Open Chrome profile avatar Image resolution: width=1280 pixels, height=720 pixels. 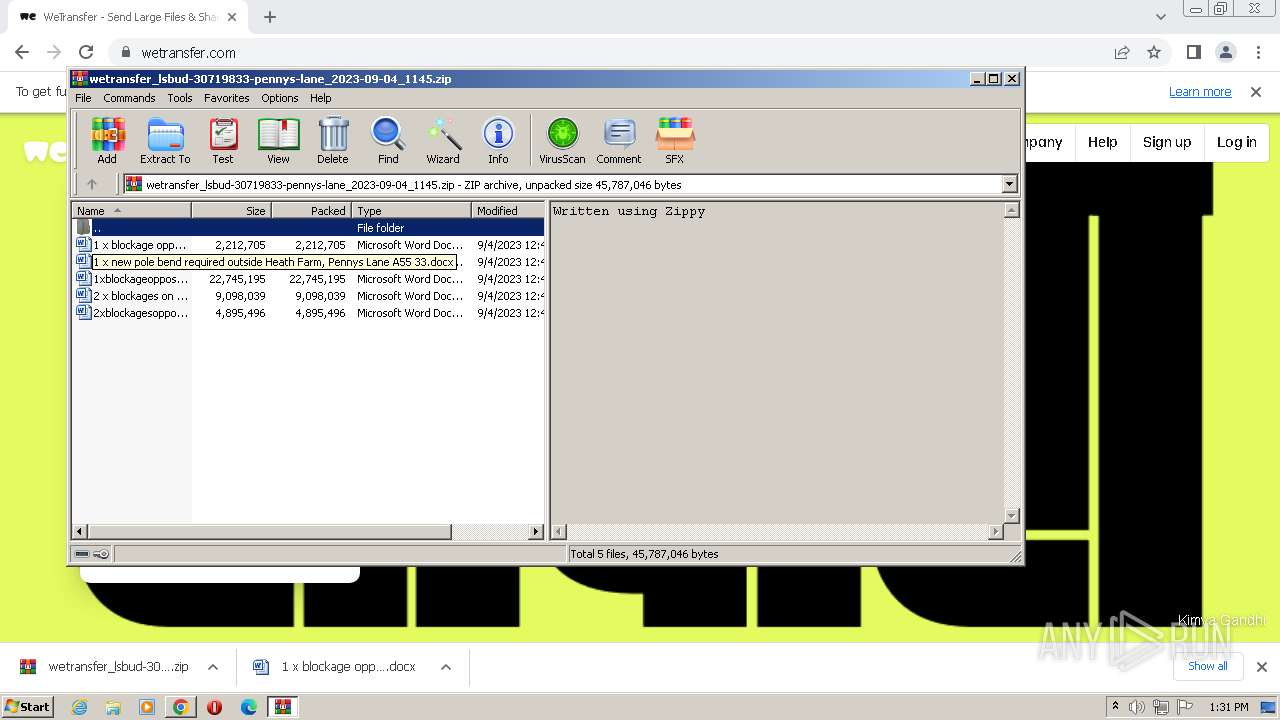1226,52
